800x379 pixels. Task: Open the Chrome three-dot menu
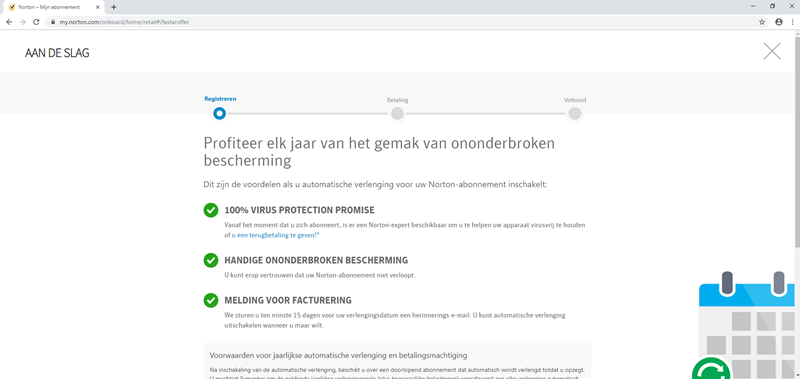coord(792,22)
